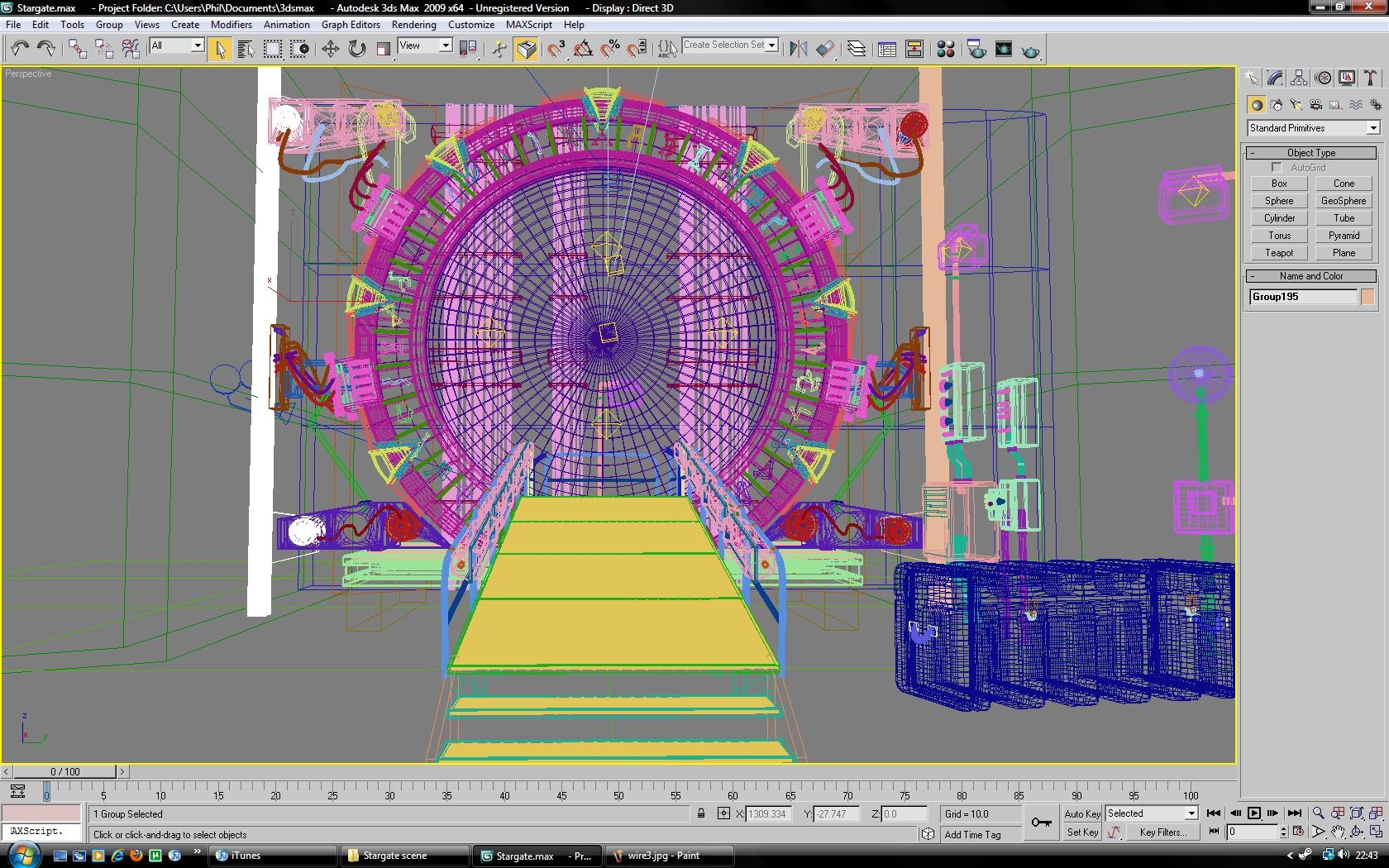Screen dimensions: 1389x868
Task: Open the Rendering menu
Action: coord(413,25)
